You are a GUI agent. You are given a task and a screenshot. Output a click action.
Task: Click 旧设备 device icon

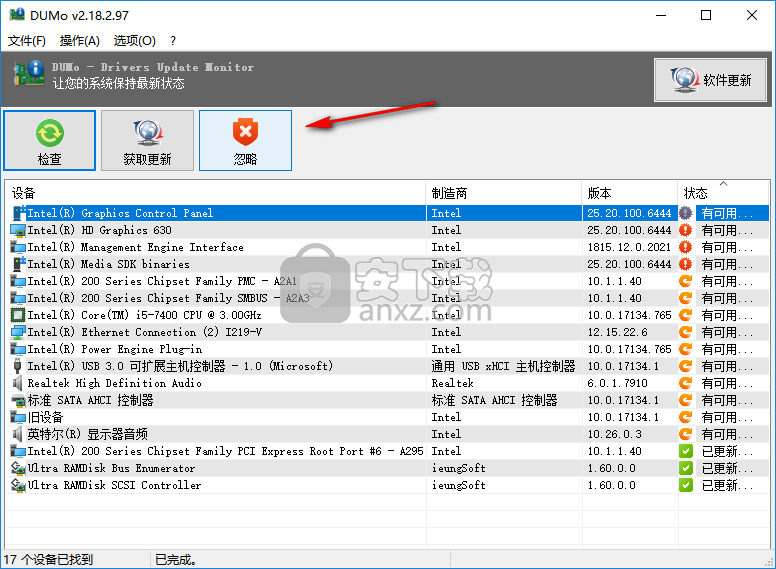(18, 417)
